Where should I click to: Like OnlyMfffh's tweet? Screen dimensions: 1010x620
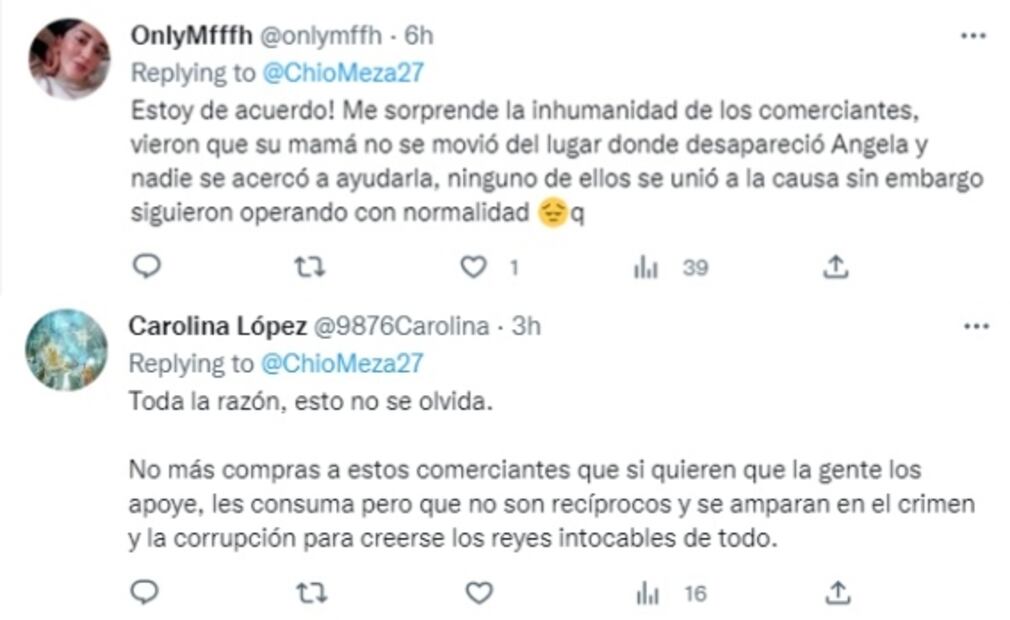[x=473, y=266]
